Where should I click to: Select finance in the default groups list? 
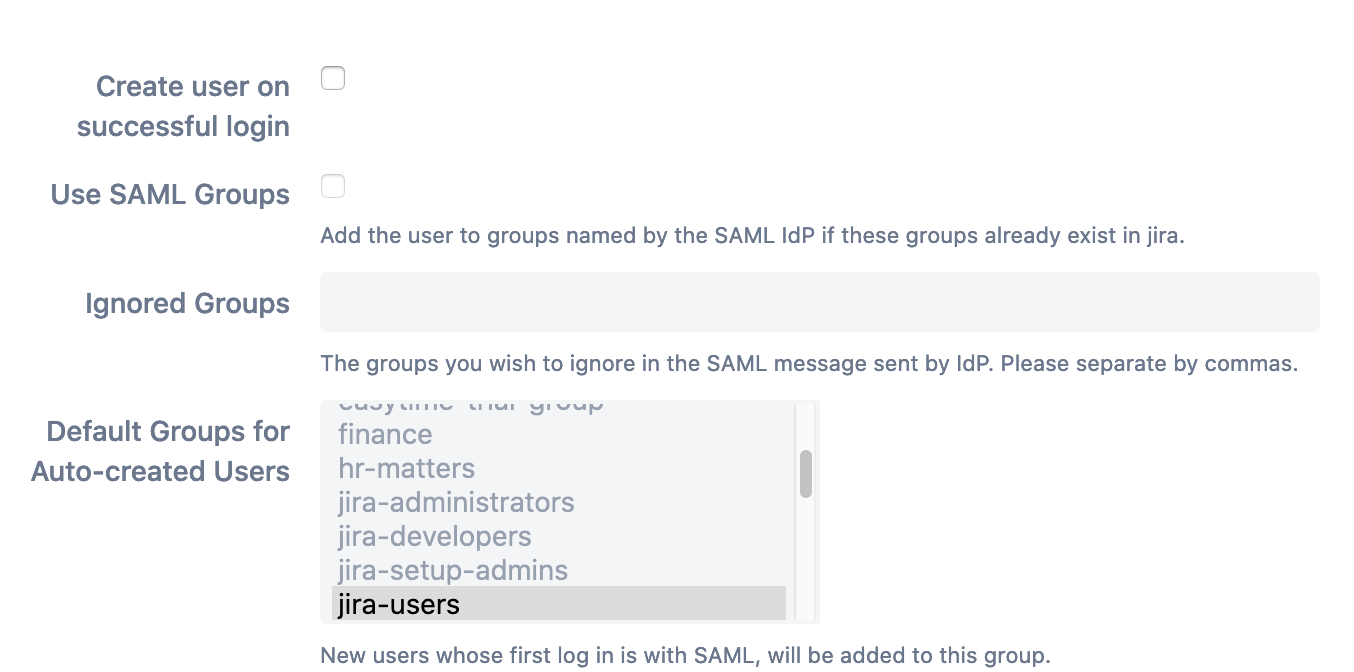[385, 435]
